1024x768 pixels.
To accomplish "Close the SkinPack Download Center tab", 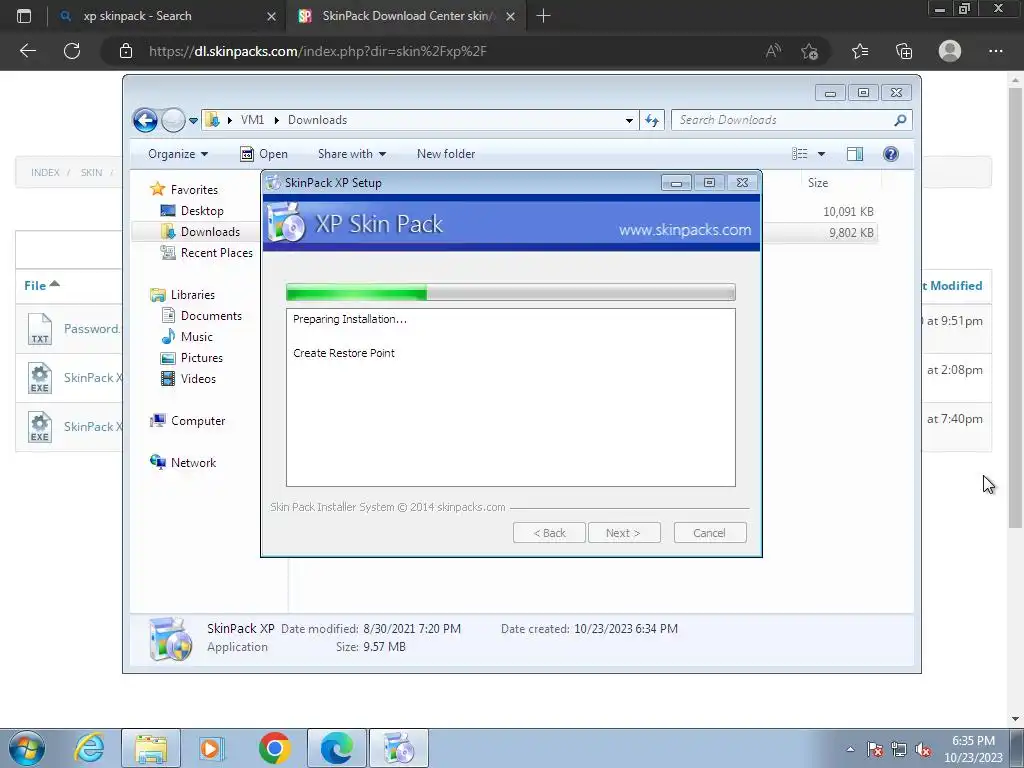I will 511,16.
